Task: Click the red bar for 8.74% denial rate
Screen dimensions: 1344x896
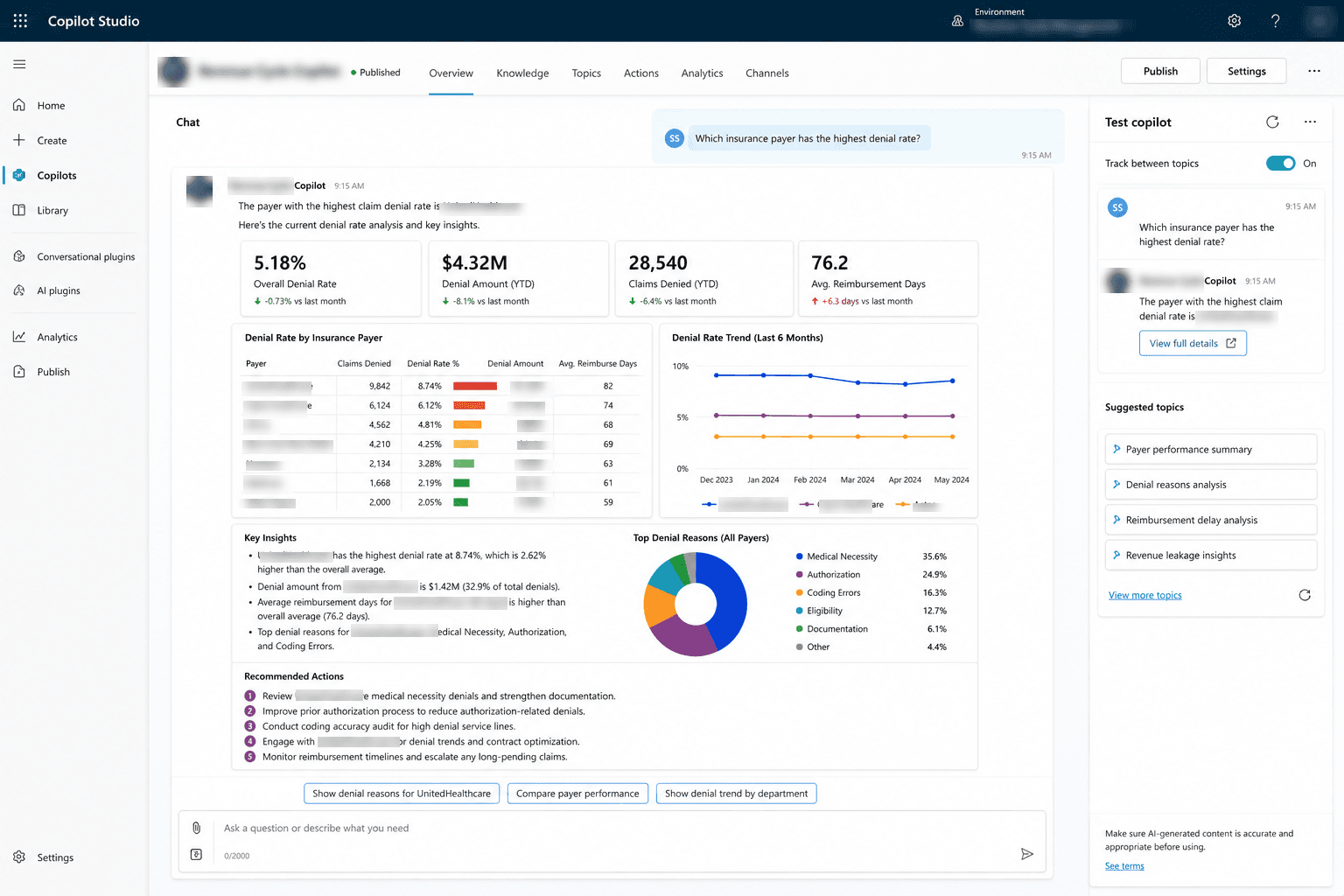Action: pyautogui.click(x=475, y=386)
